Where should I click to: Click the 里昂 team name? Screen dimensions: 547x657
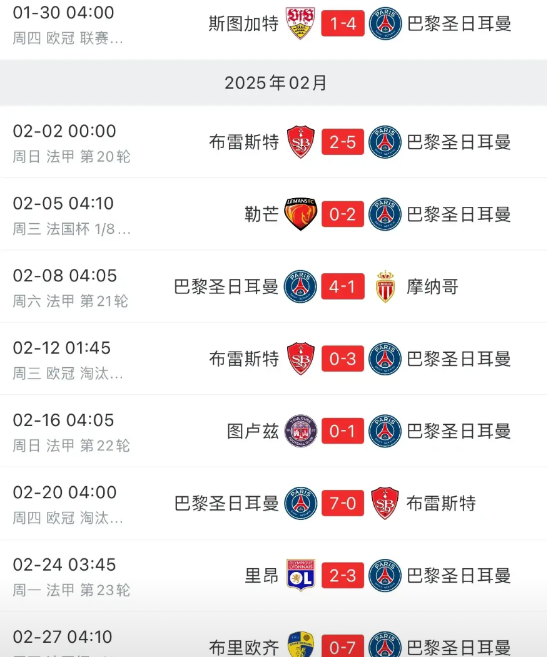point(262,575)
